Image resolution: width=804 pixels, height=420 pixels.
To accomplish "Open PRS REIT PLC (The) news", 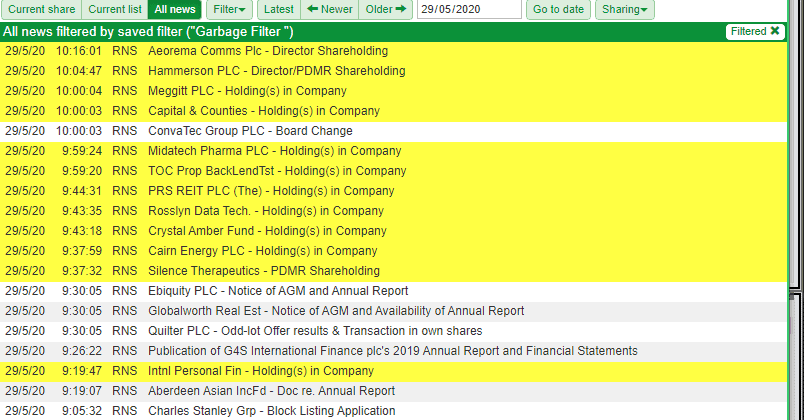I will 271,191.
